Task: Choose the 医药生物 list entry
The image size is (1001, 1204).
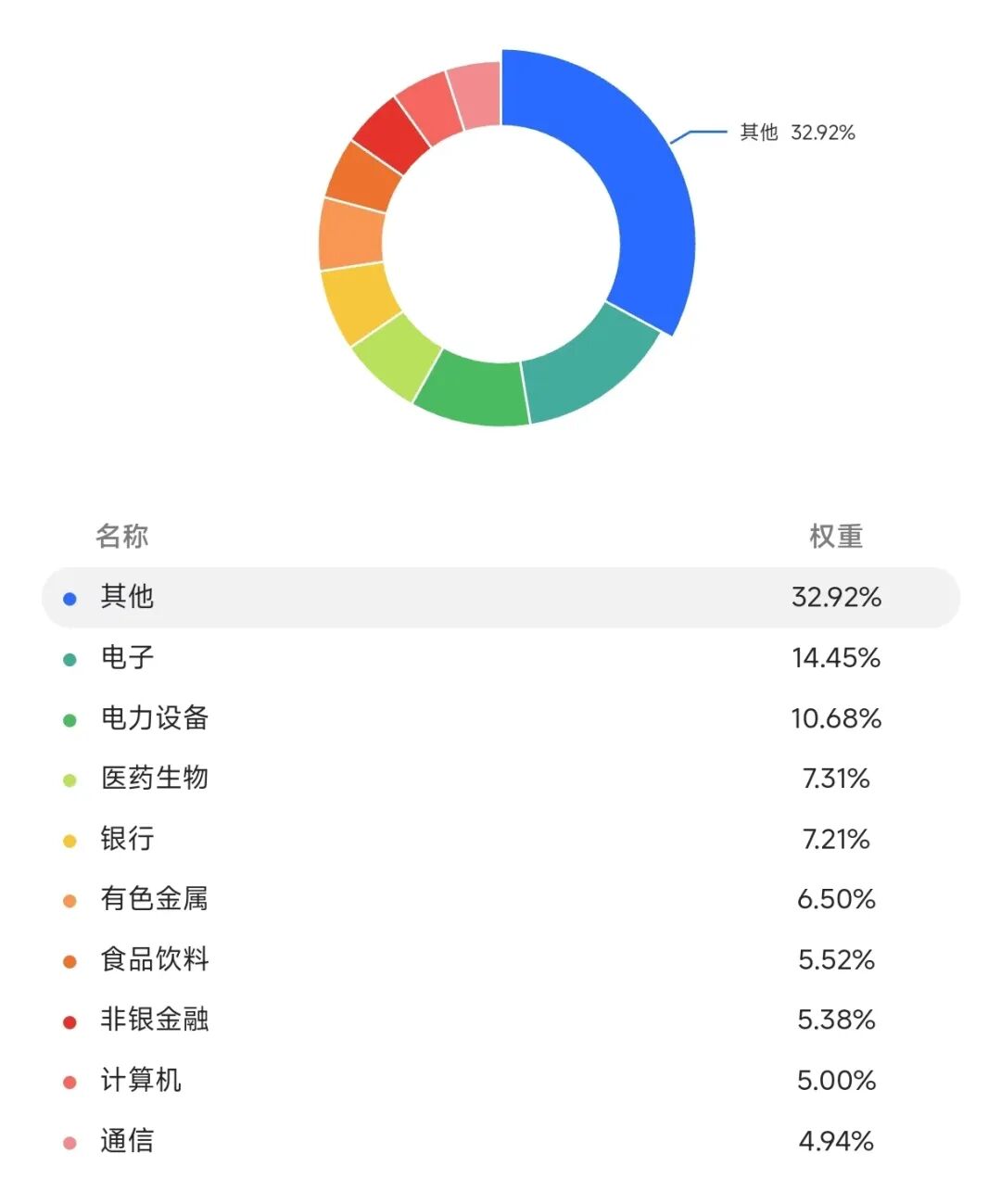Action: point(500,779)
